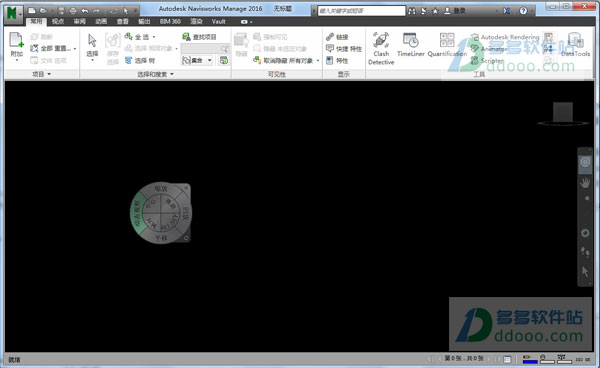Expand the Project (项目) panel arrow
Viewport: 600px width, 368px height.
[x=49, y=74]
